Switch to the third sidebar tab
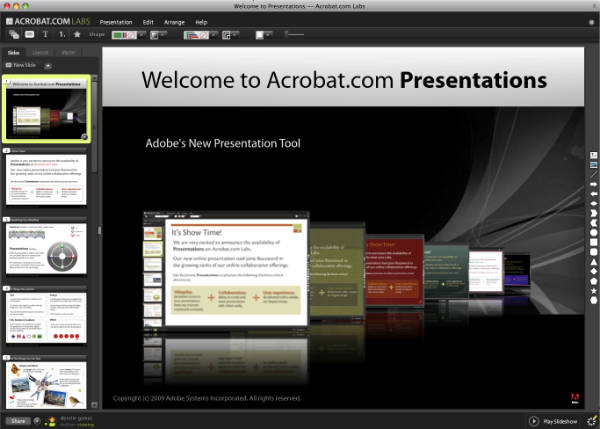This screenshot has width=600, height=429. click(x=68, y=52)
